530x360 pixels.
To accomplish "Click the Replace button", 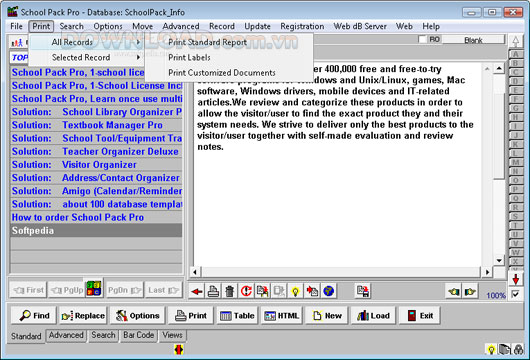I will click(83, 315).
